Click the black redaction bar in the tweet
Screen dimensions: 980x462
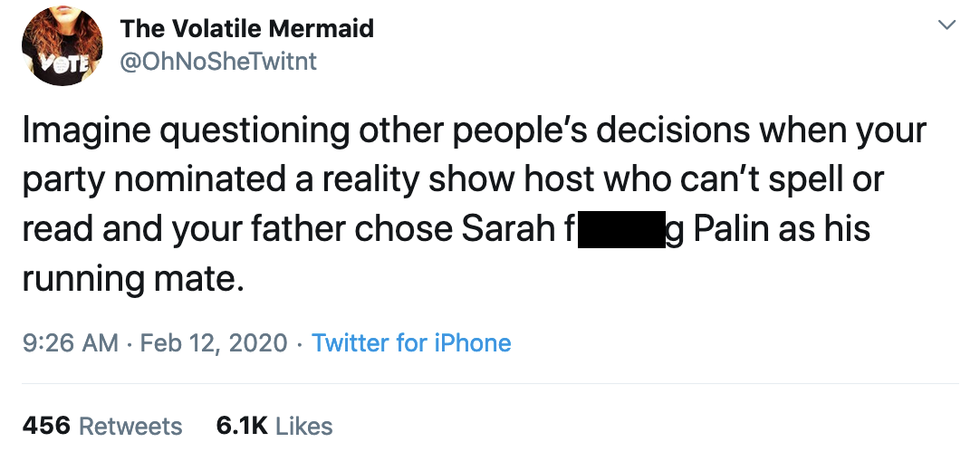620,229
